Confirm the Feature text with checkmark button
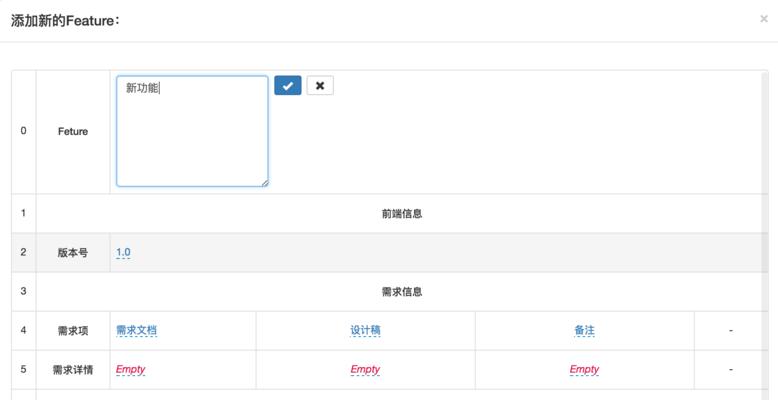Screen dimensions: 778x400 tap(288, 85)
